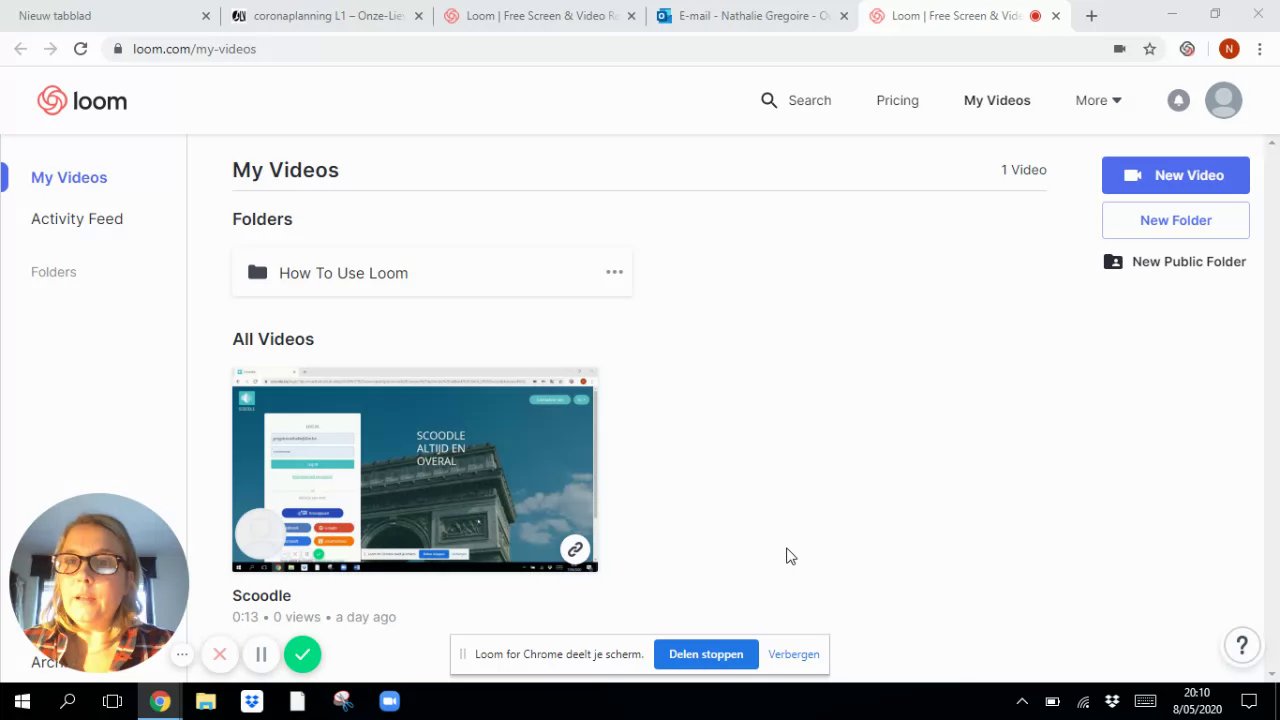Open the Scoodle video thumbnail
The height and width of the screenshot is (720, 1280).
(415, 469)
